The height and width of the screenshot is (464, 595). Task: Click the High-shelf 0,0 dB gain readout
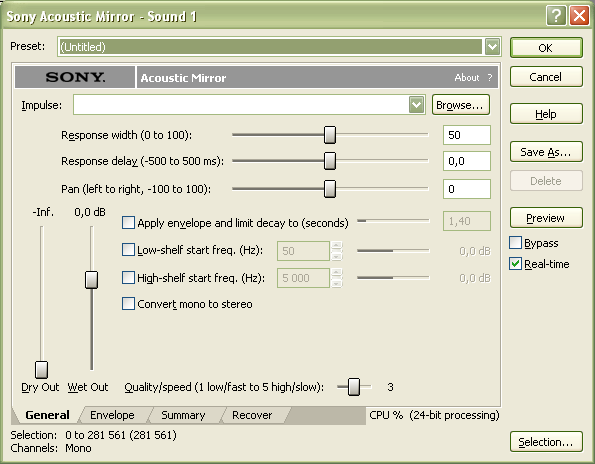pyautogui.click(x=475, y=278)
